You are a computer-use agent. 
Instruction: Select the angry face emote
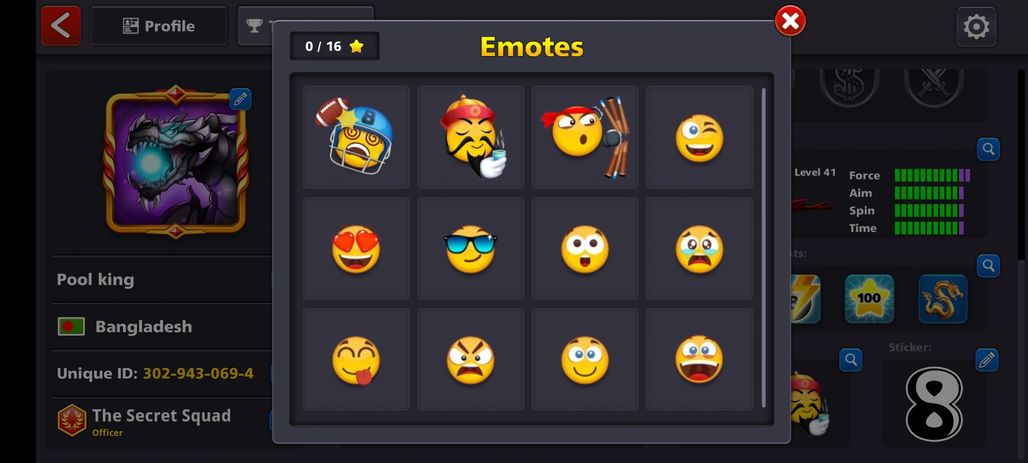(x=471, y=359)
